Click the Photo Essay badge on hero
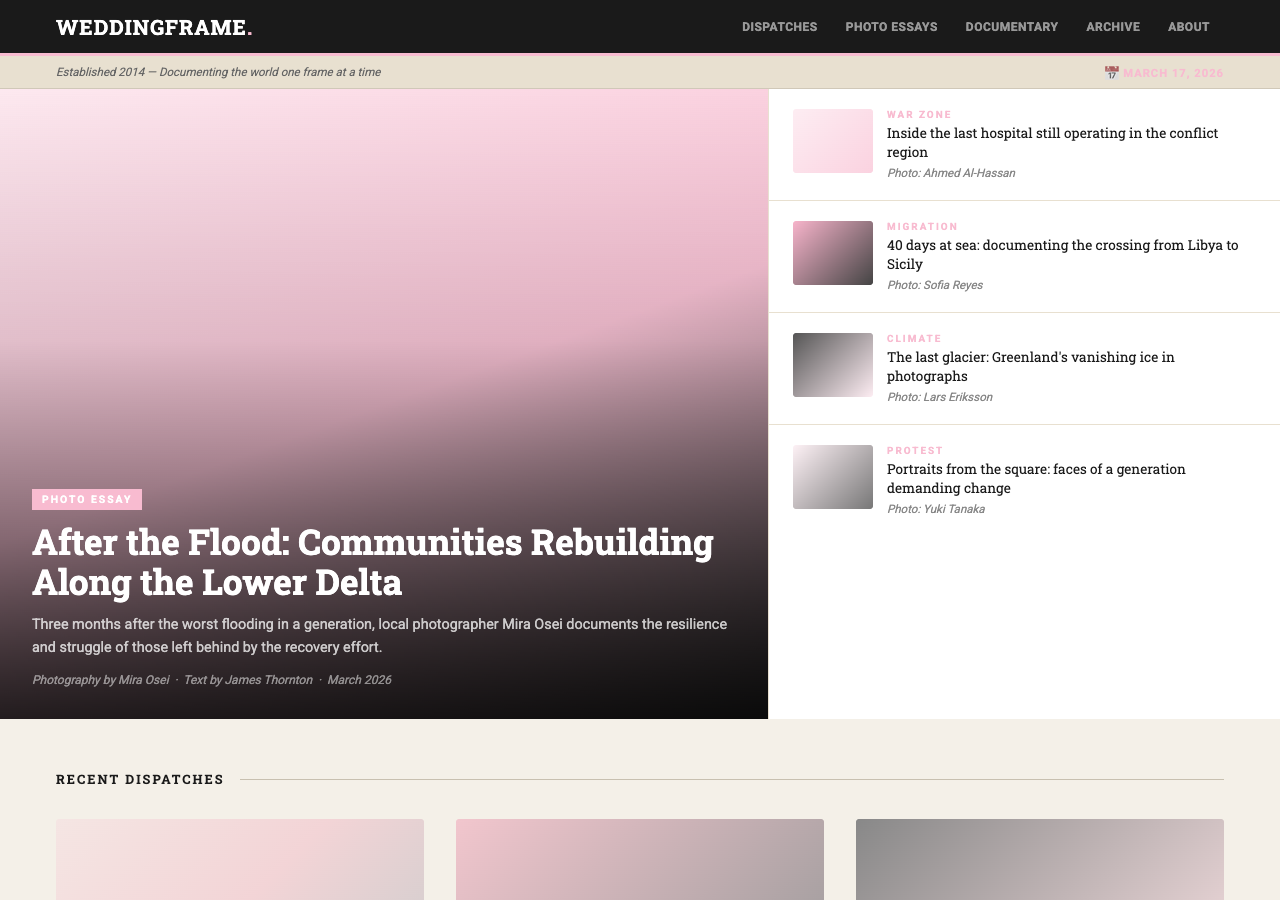 coord(87,499)
